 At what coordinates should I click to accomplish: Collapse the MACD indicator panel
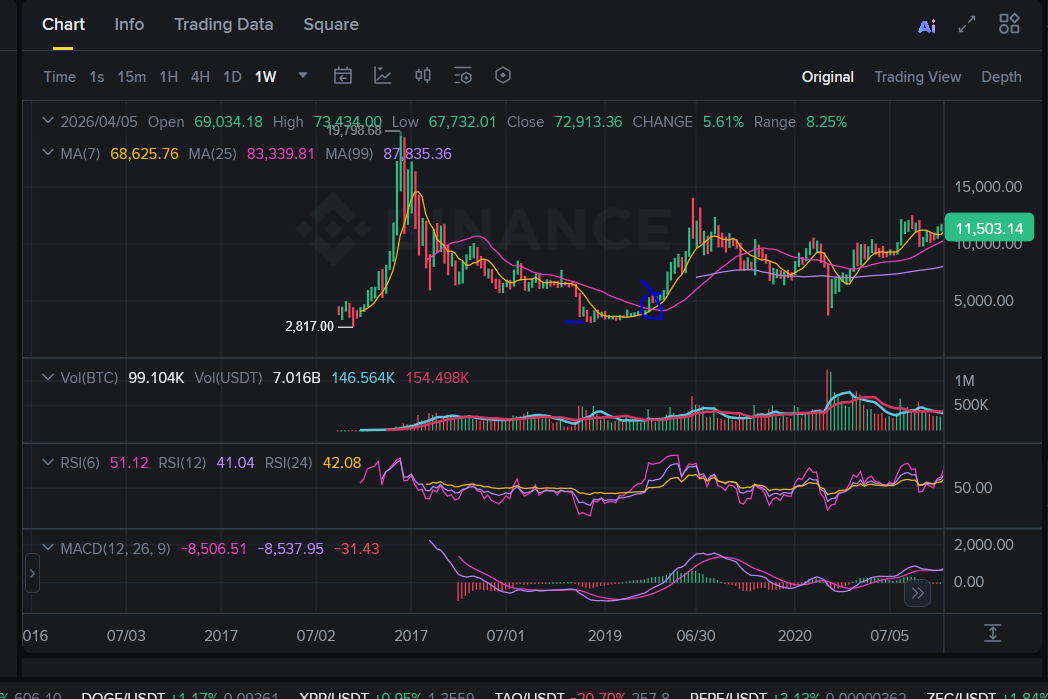[x=47, y=548]
